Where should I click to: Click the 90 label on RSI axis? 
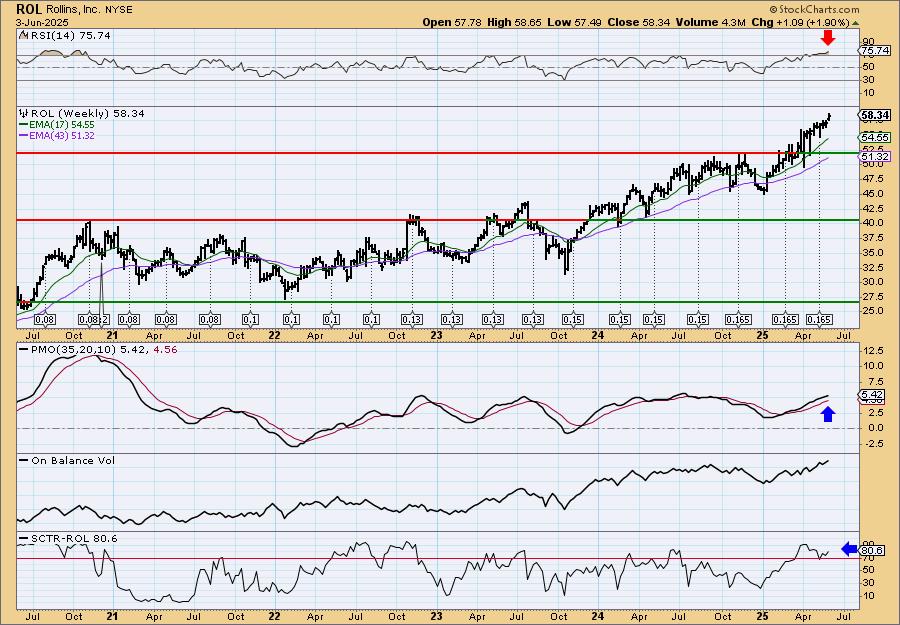(868, 42)
